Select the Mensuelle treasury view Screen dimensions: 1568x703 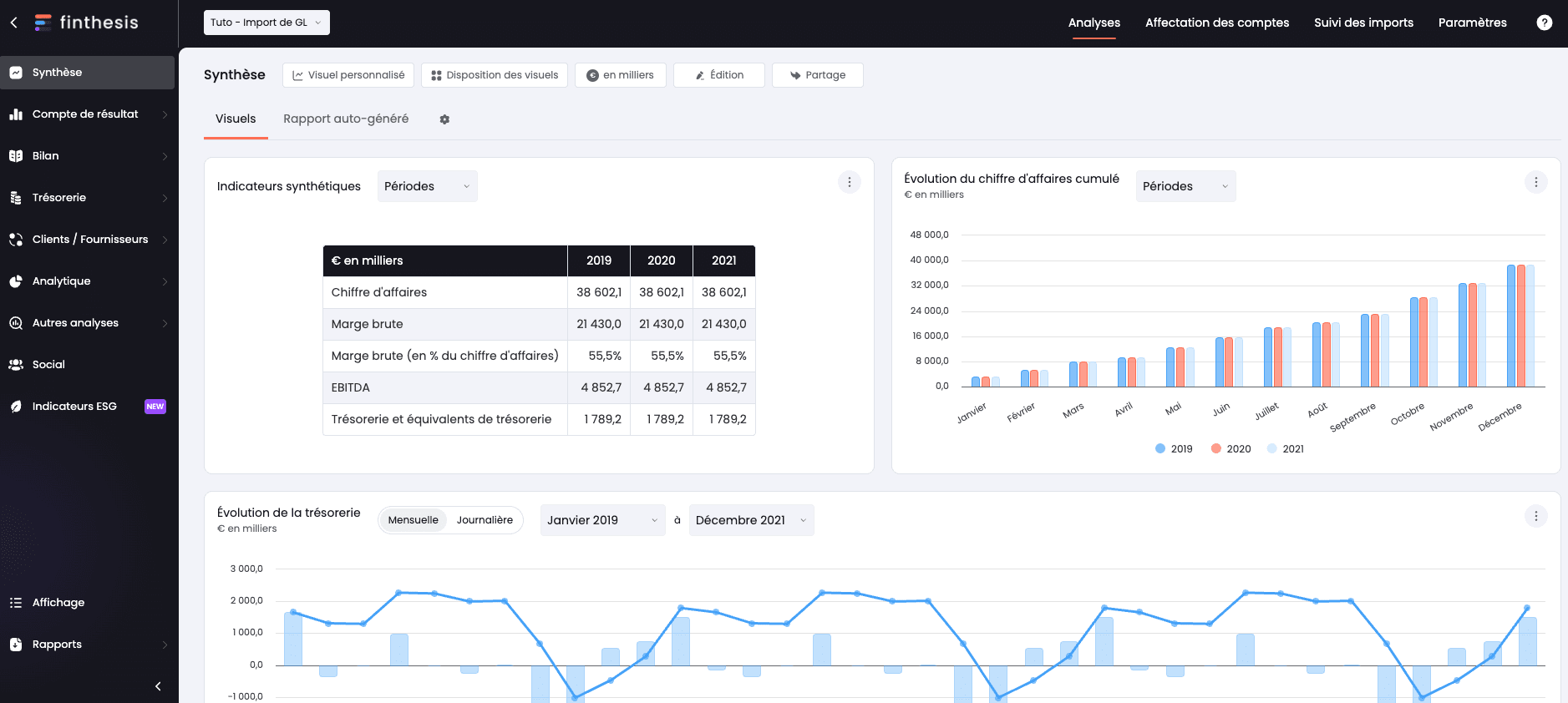pyautogui.click(x=413, y=520)
